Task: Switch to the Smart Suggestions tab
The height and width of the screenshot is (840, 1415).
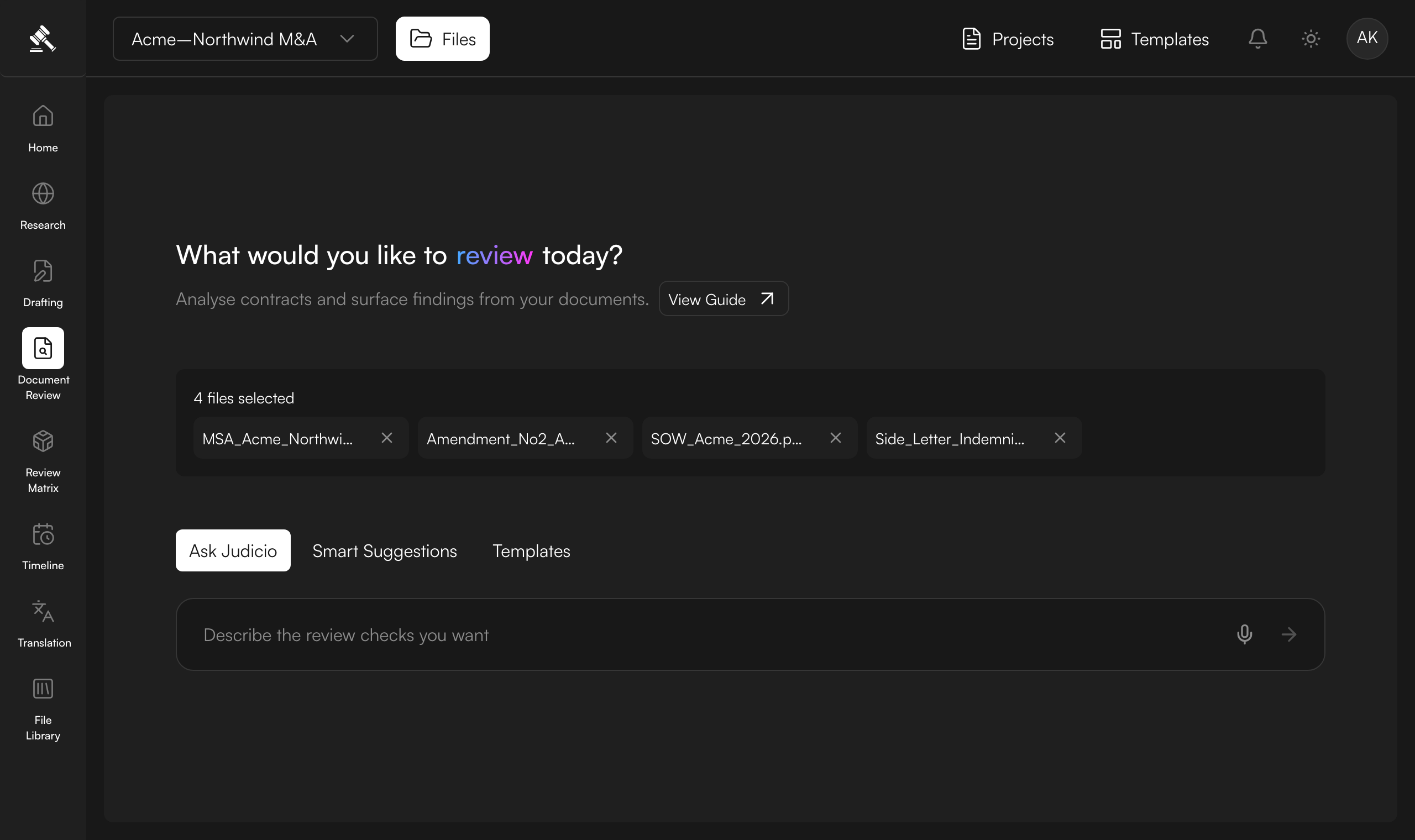Action: pyautogui.click(x=384, y=551)
